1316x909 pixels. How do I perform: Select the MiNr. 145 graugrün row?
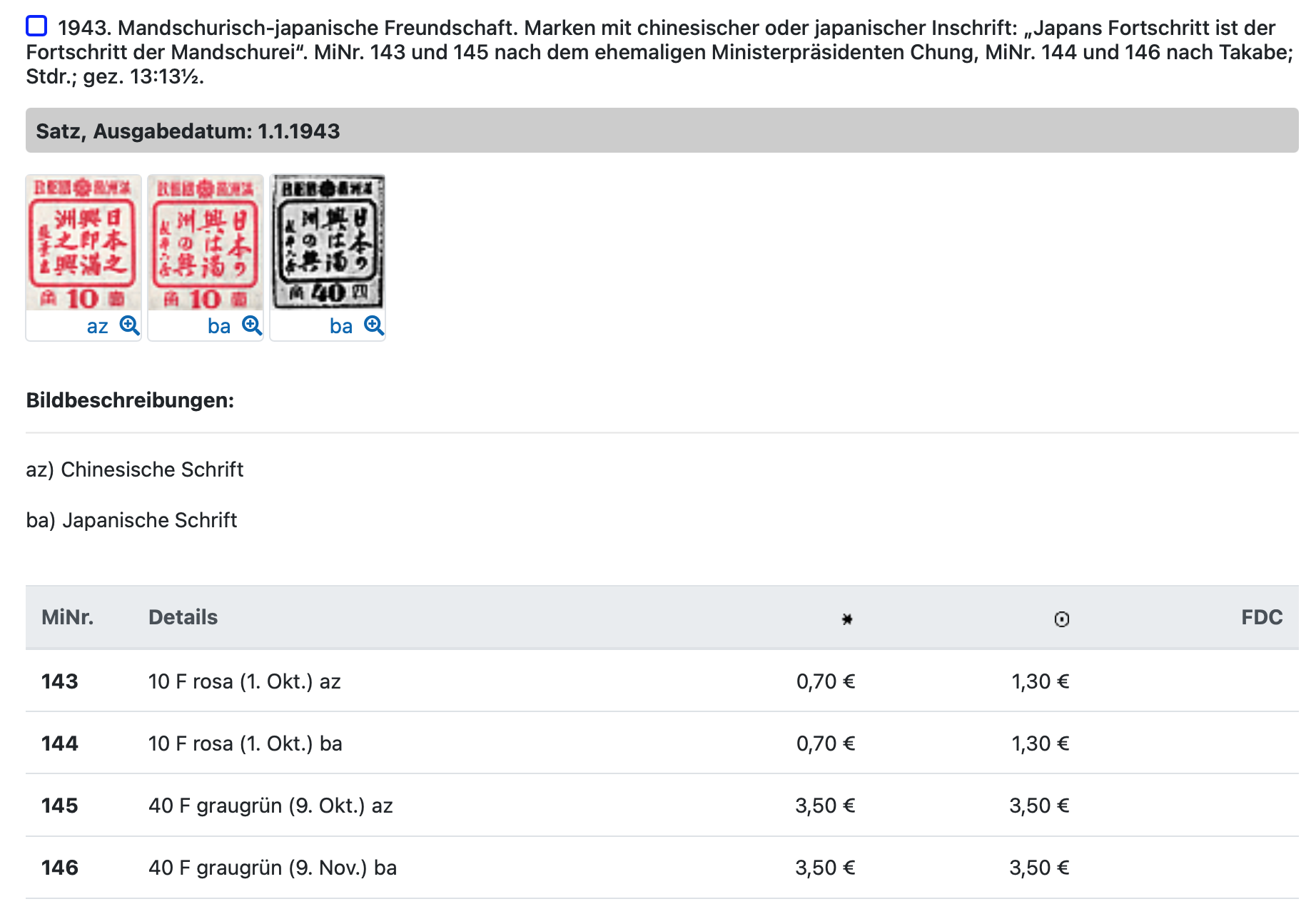pyautogui.click(x=270, y=806)
